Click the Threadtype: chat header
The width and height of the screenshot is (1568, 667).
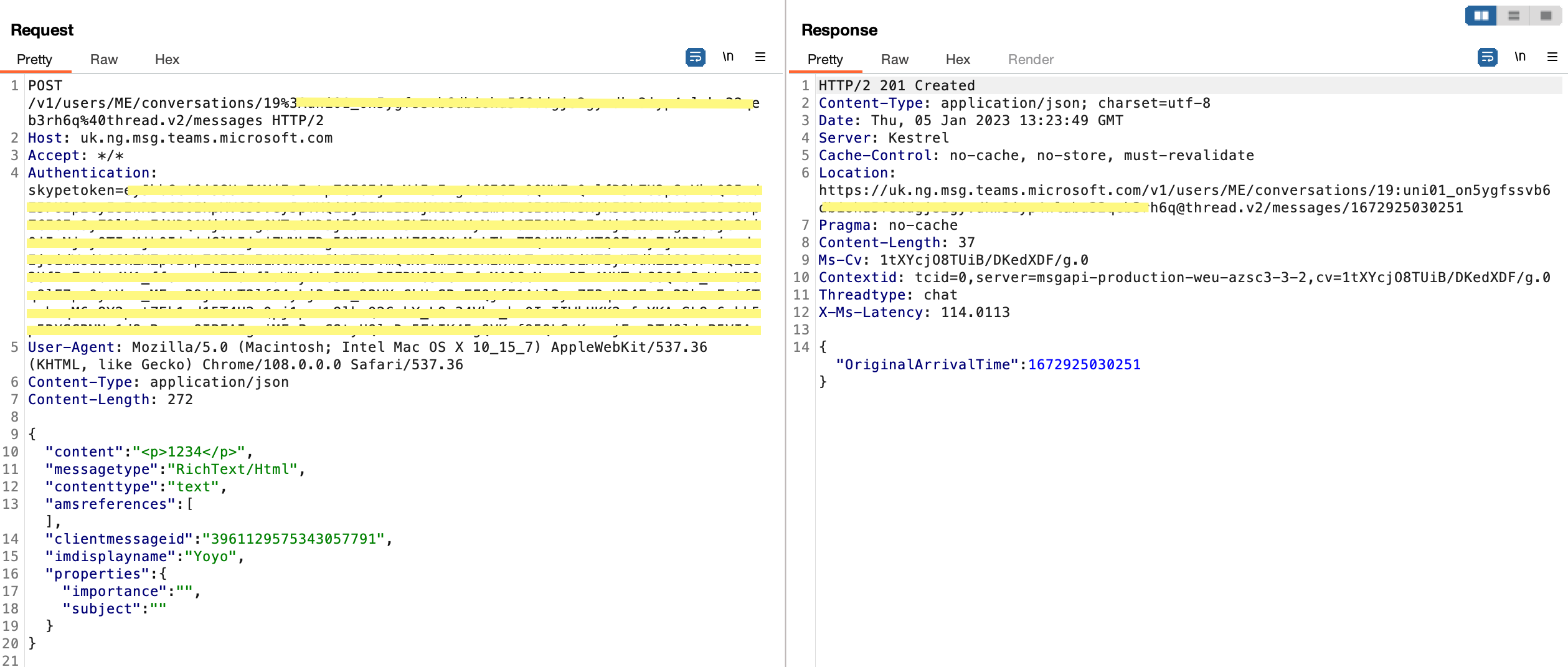888,295
